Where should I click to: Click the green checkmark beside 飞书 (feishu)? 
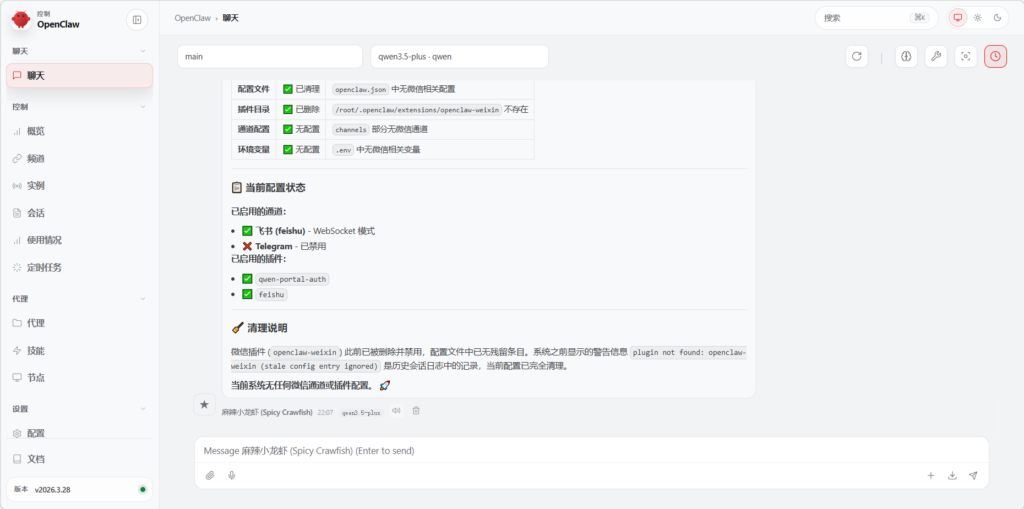247,231
